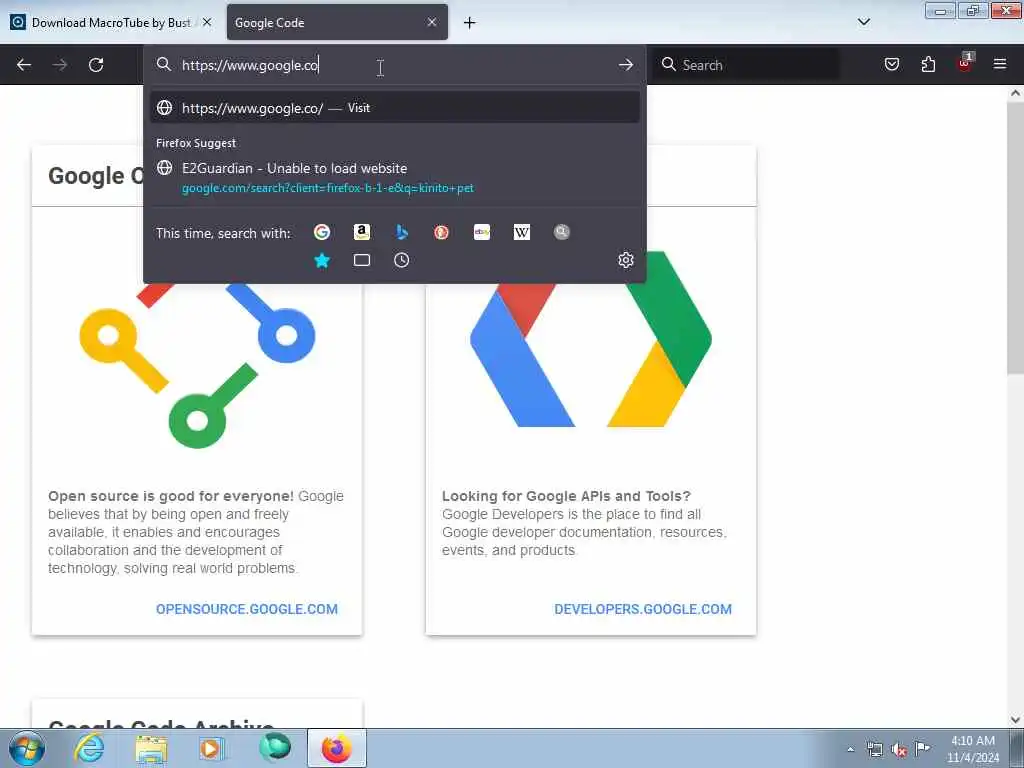Click 'Open source is good for everyone!' text

coord(171,496)
